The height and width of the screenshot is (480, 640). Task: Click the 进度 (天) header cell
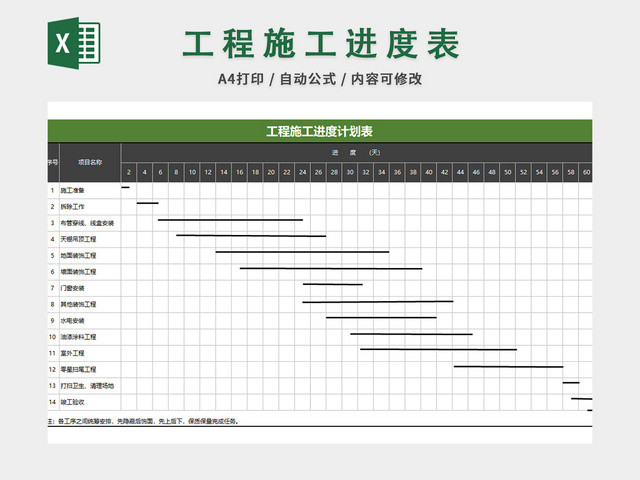coord(356,152)
